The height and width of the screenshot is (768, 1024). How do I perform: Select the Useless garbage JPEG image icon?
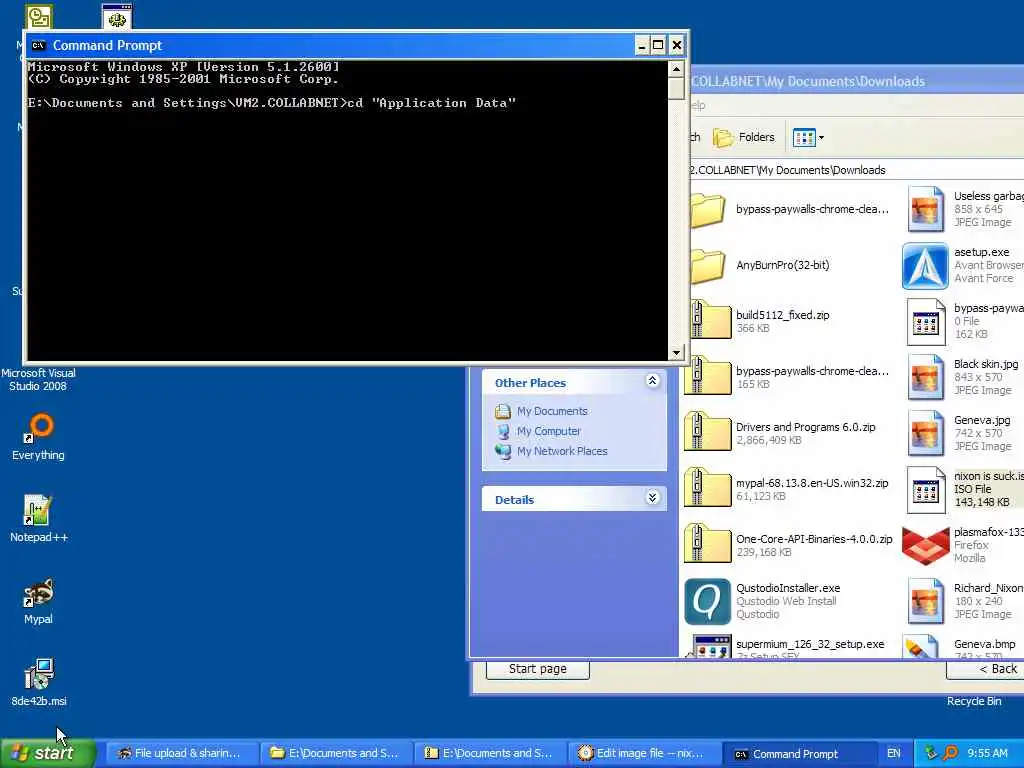pyautogui.click(x=925, y=209)
